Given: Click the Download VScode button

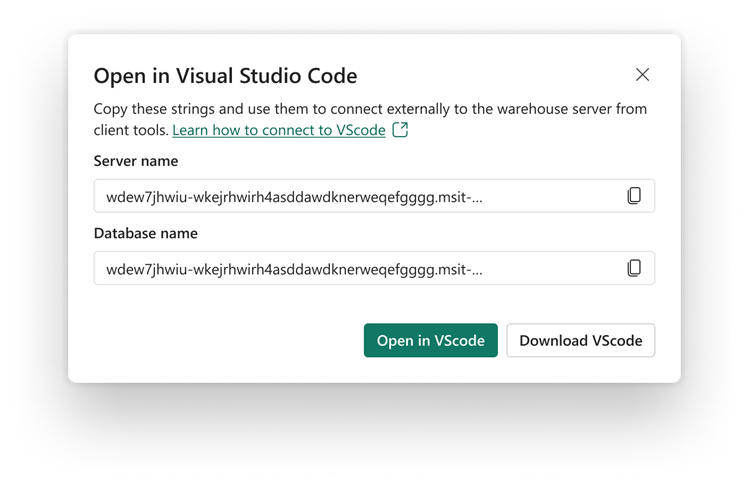Looking at the screenshot, I should tap(580, 340).
